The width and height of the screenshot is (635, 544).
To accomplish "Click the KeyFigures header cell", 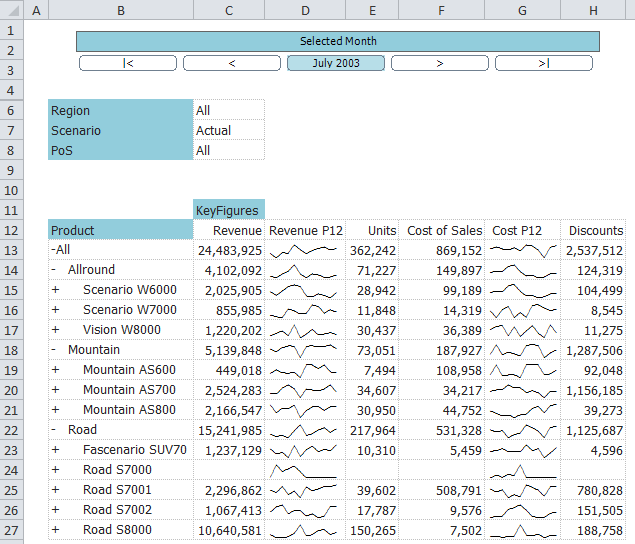I will (x=229, y=210).
